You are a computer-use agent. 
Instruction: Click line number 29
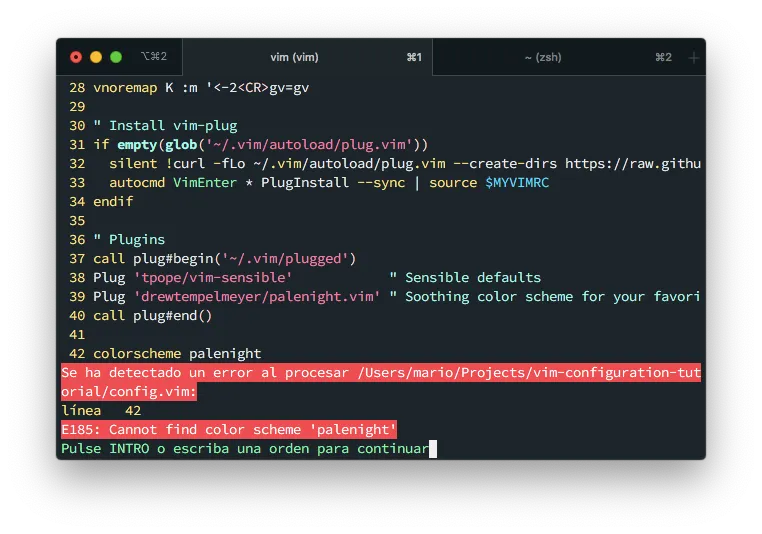(77, 106)
